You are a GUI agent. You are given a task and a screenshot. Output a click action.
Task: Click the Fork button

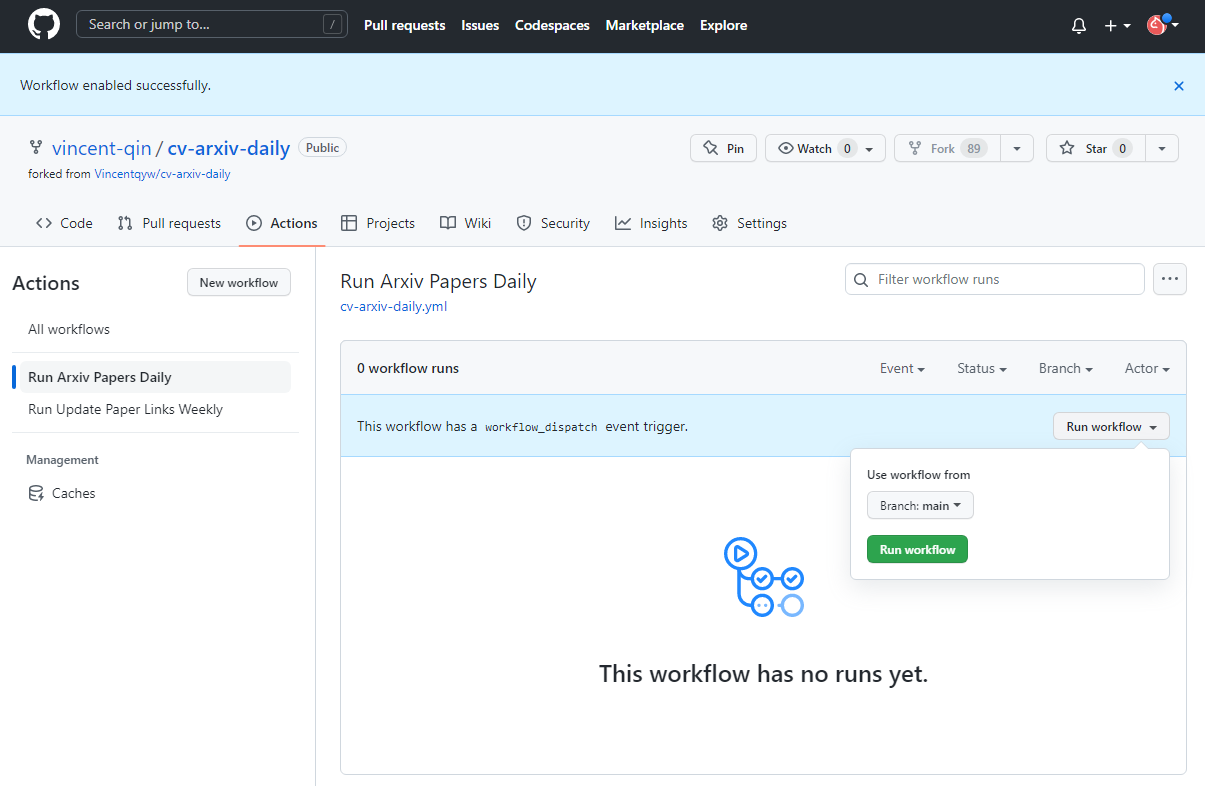[x=946, y=148]
